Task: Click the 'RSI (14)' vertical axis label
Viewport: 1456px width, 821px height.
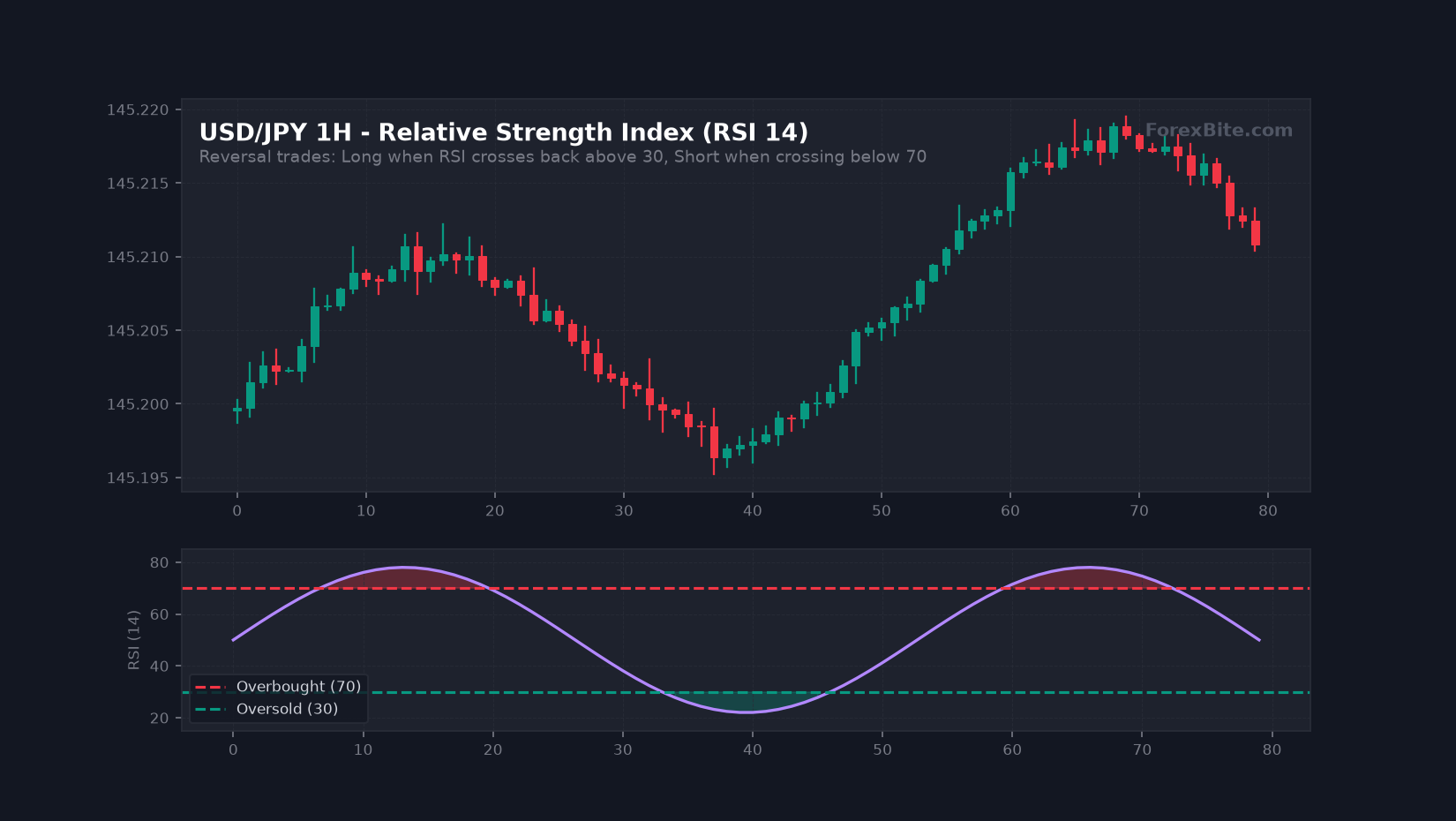Action: pos(134,640)
